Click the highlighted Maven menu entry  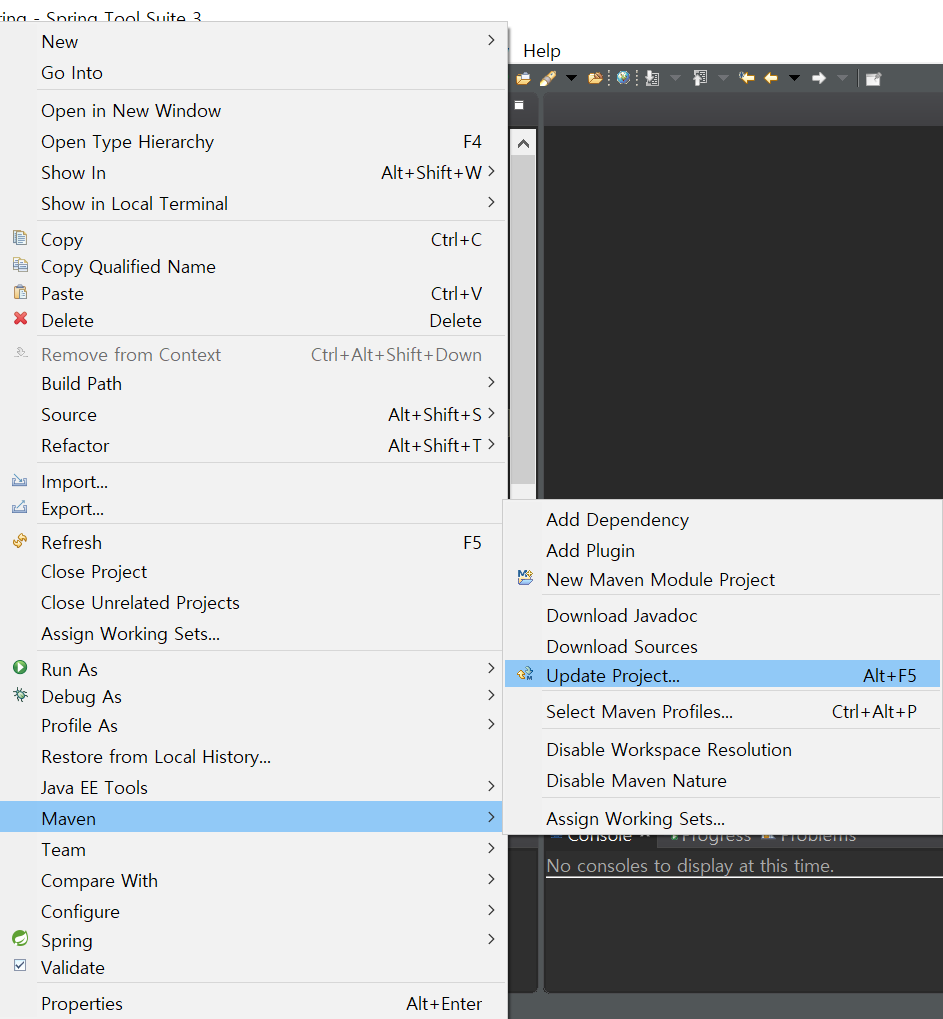(253, 818)
